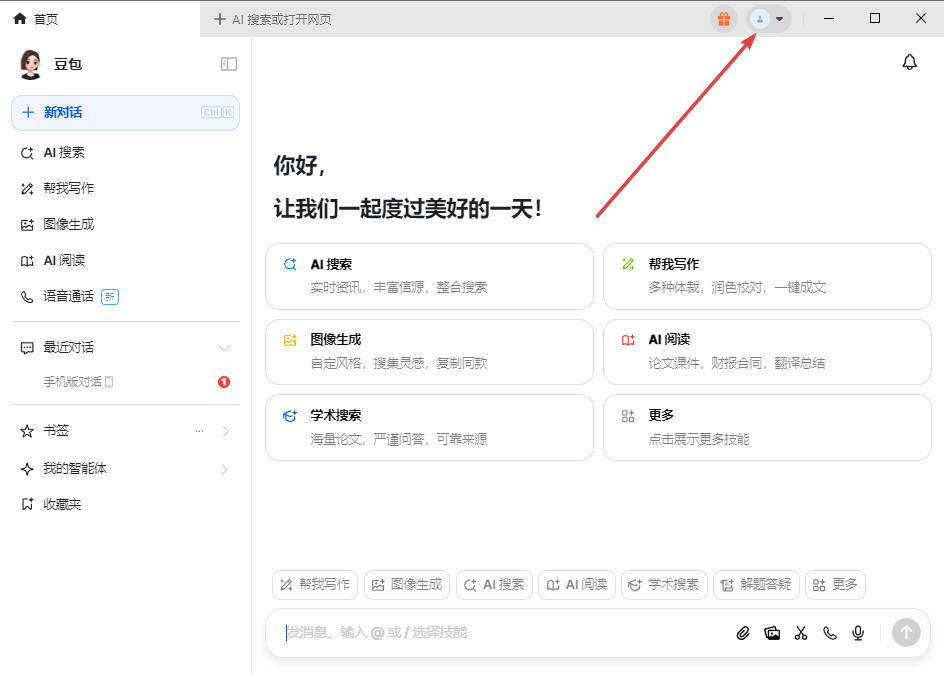Screen dimensions: 944x676
Task: Start a 新对话 new chat
Action: (125, 113)
